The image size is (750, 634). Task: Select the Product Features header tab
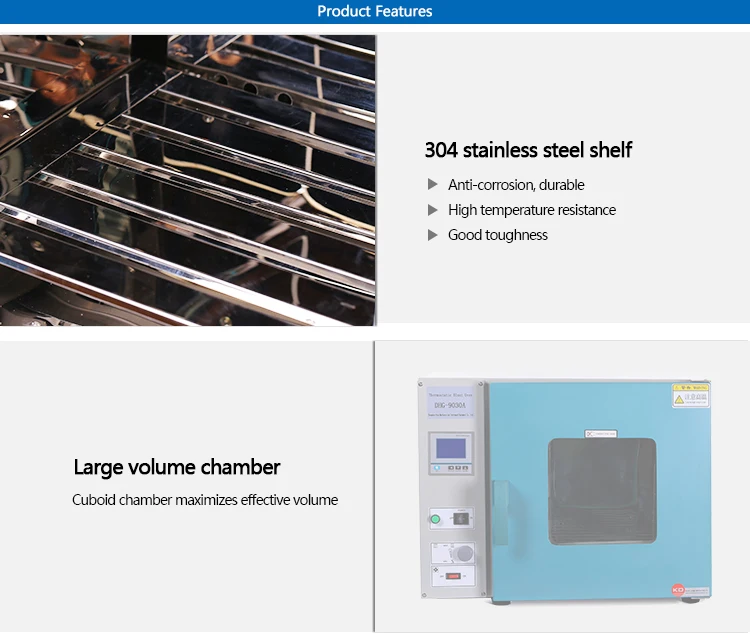[x=375, y=12]
